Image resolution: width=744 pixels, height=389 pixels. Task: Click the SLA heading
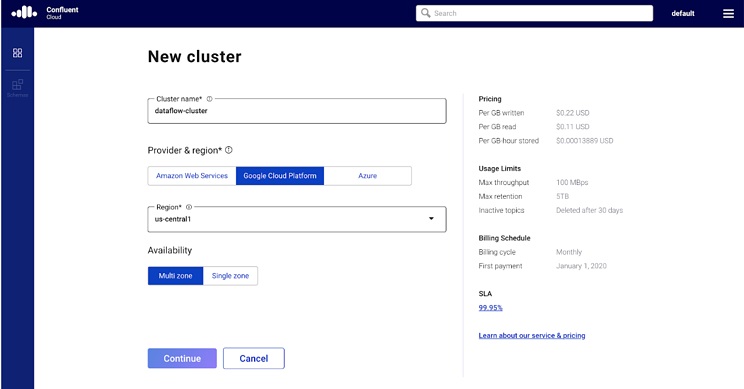click(485, 294)
